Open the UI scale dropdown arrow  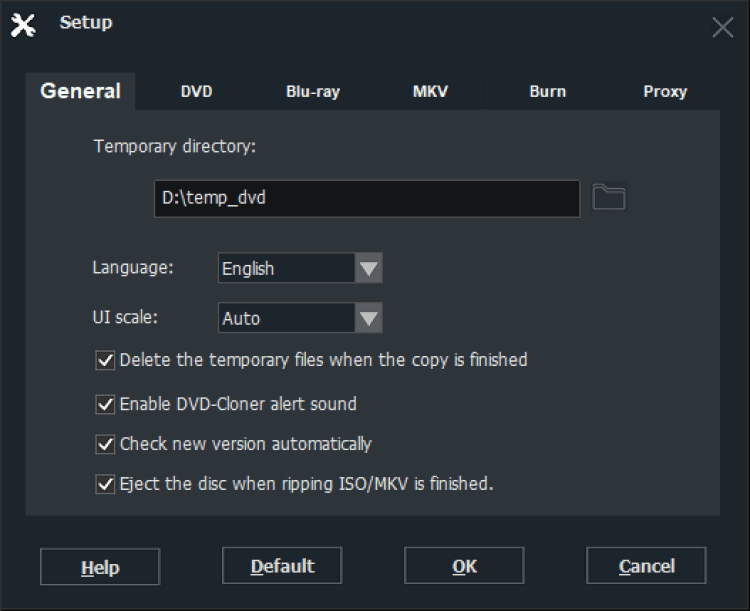pyautogui.click(x=369, y=318)
